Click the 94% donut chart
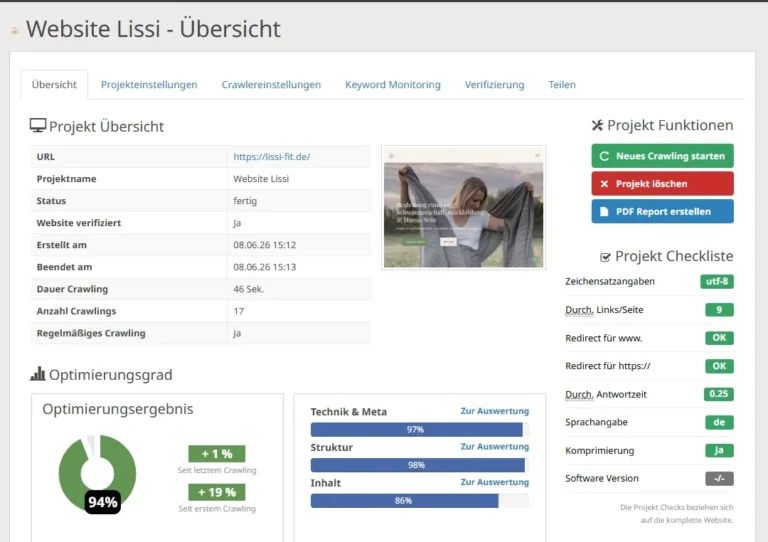 coord(97,473)
